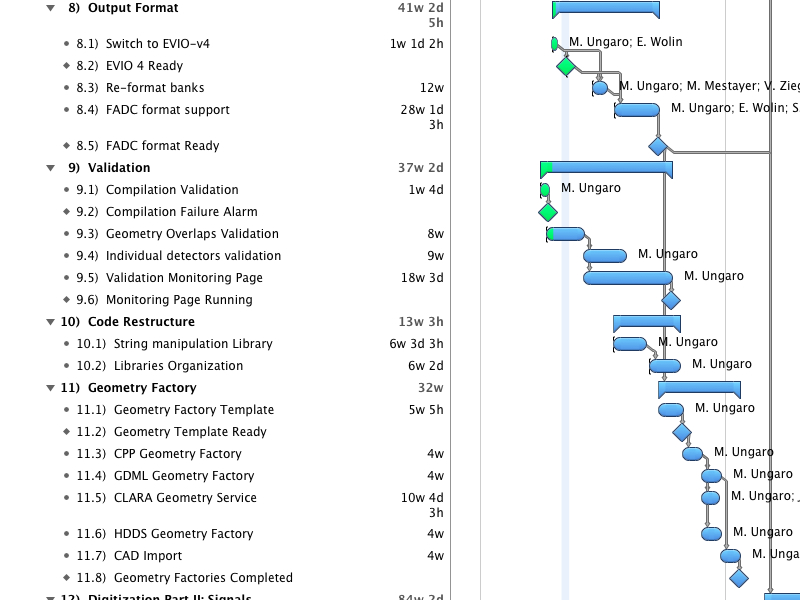Click the CPP Geometry Factory Gantt bar
The image size is (800, 600).
click(692, 454)
